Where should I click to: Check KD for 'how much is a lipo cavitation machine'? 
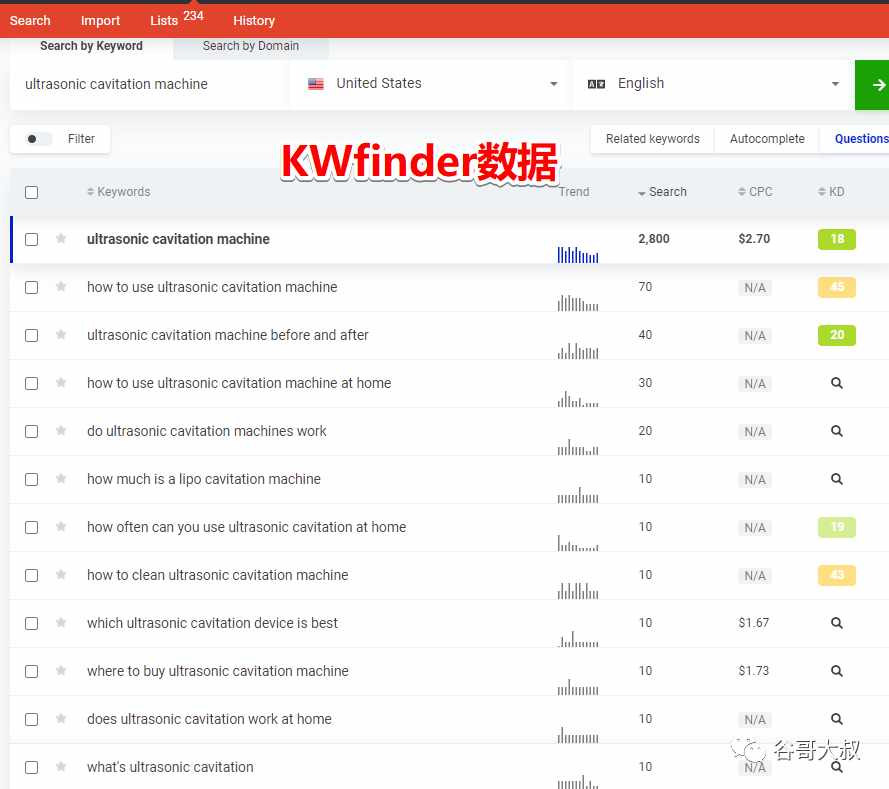point(837,479)
